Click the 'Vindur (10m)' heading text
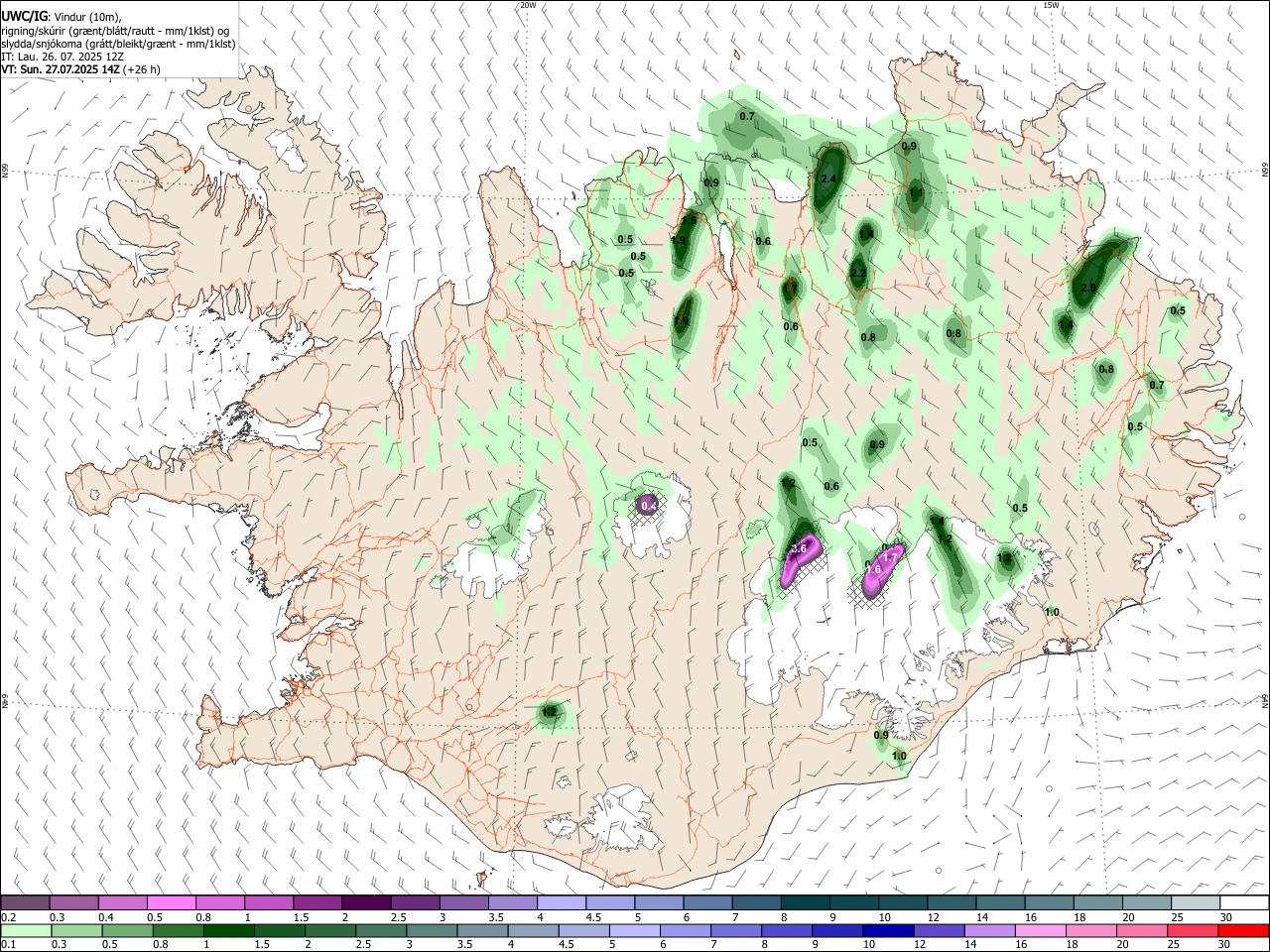The image size is (1270, 952). point(86,17)
